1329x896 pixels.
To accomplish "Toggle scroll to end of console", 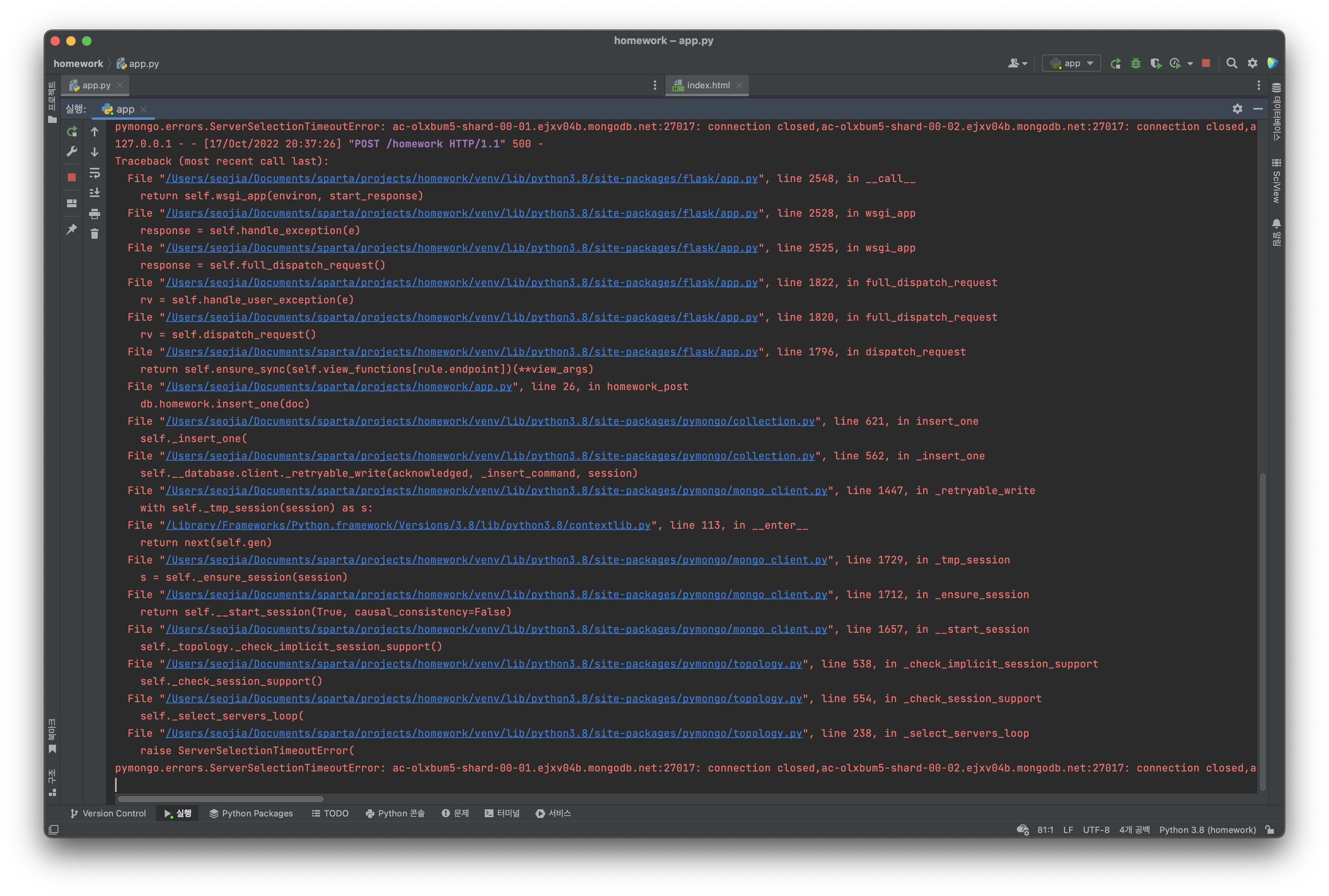I will (x=95, y=193).
